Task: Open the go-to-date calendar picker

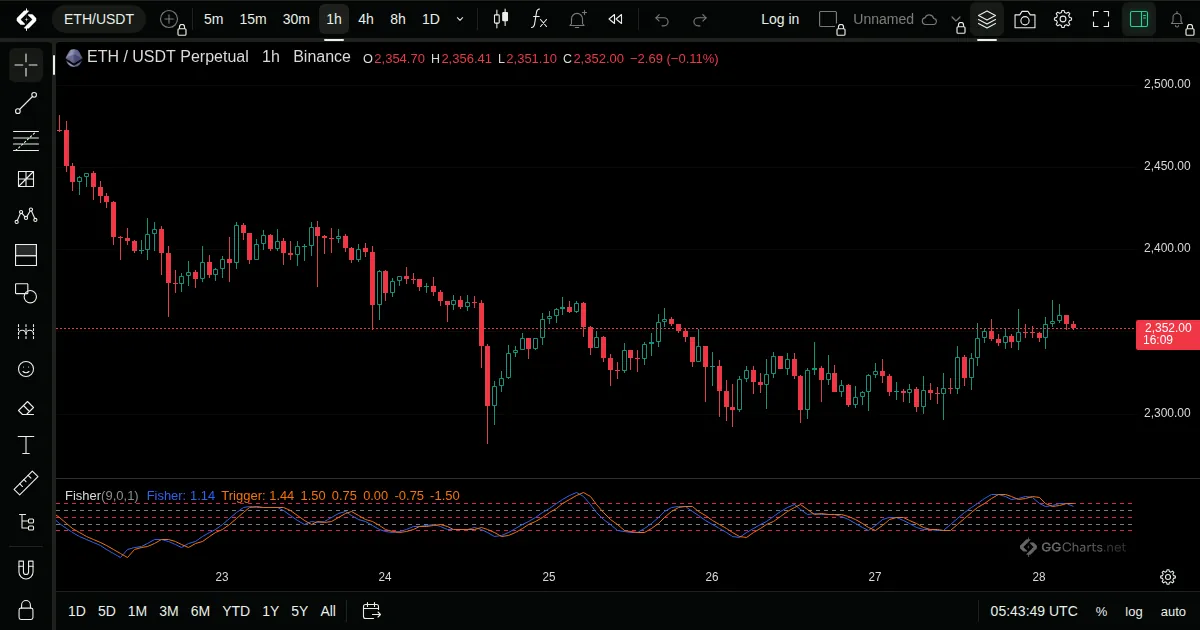Action: pos(371,611)
